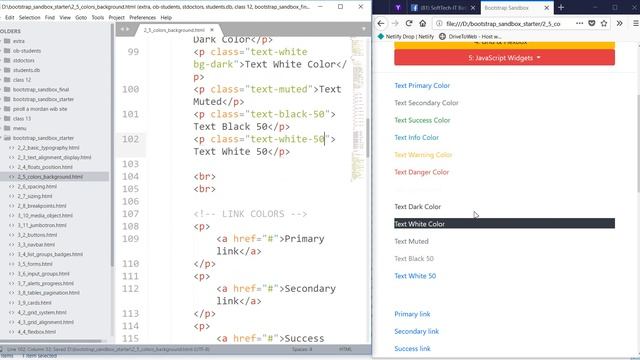
Task: Click the Success link in browser
Action: pos(412,349)
